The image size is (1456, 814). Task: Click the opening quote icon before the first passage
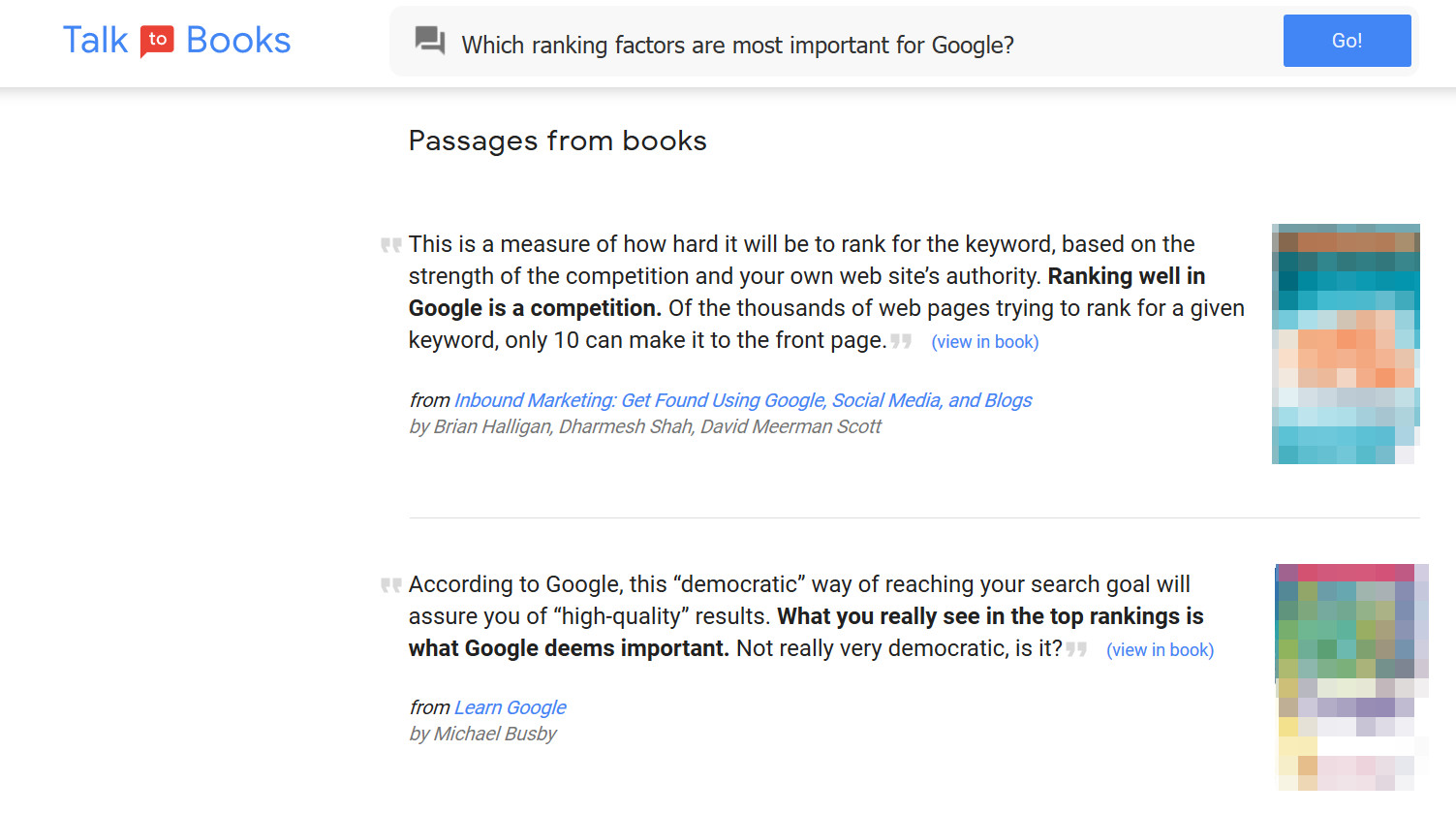tap(390, 244)
